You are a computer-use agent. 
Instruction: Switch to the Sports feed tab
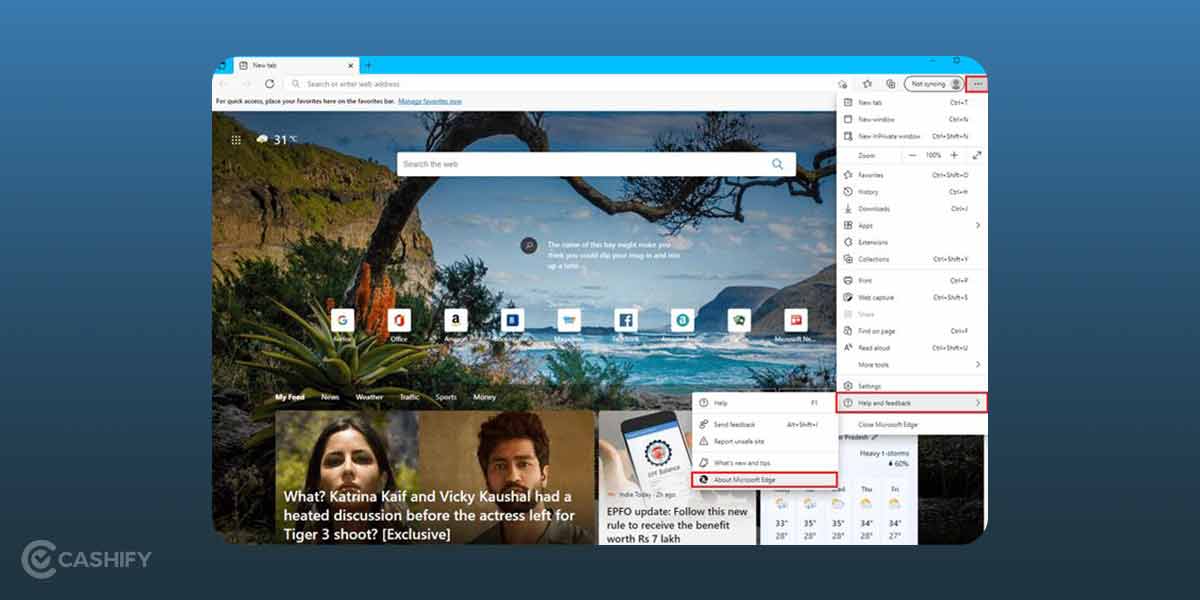[x=446, y=397]
